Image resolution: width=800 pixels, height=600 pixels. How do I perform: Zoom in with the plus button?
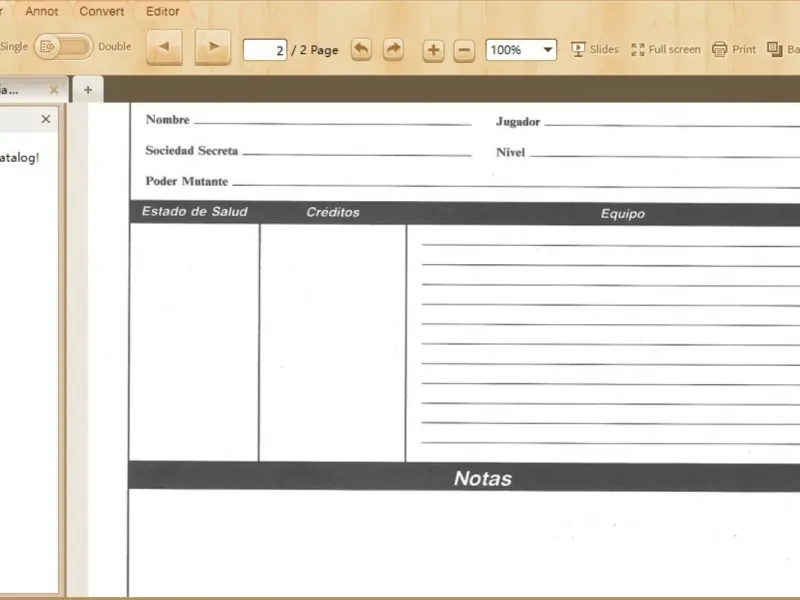coord(433,50)
